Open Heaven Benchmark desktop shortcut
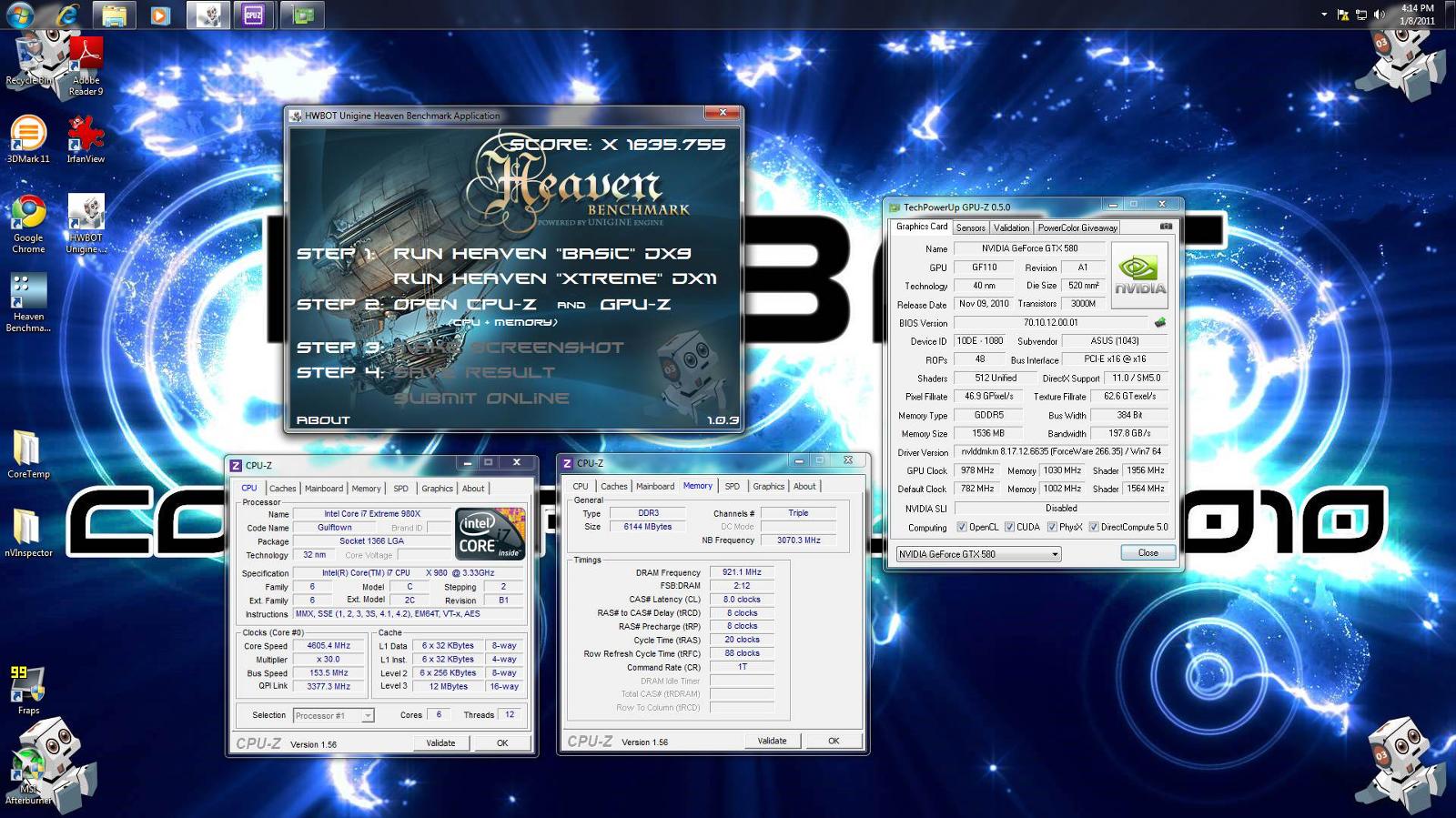The image size is (1456, 818). tap(28, 303)
